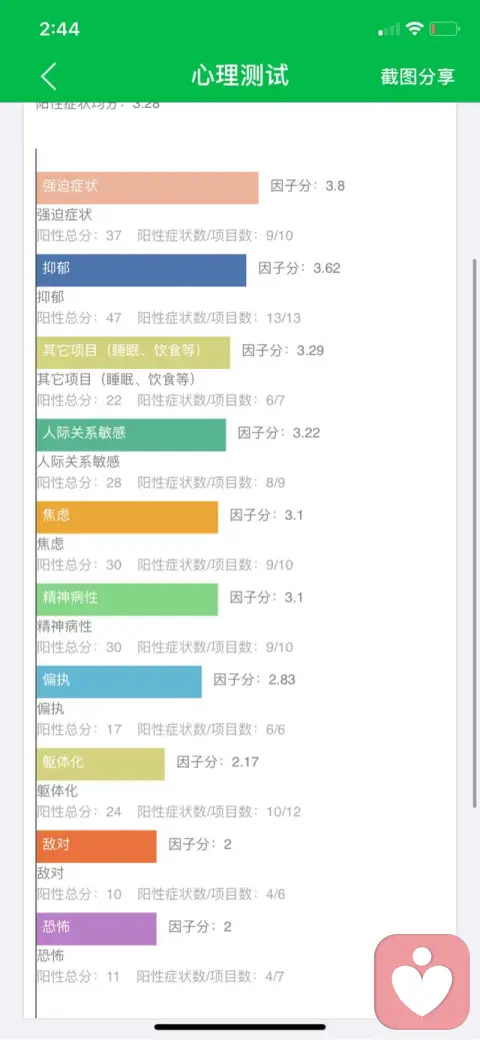Select the 偏执 light blue bar

119,681
